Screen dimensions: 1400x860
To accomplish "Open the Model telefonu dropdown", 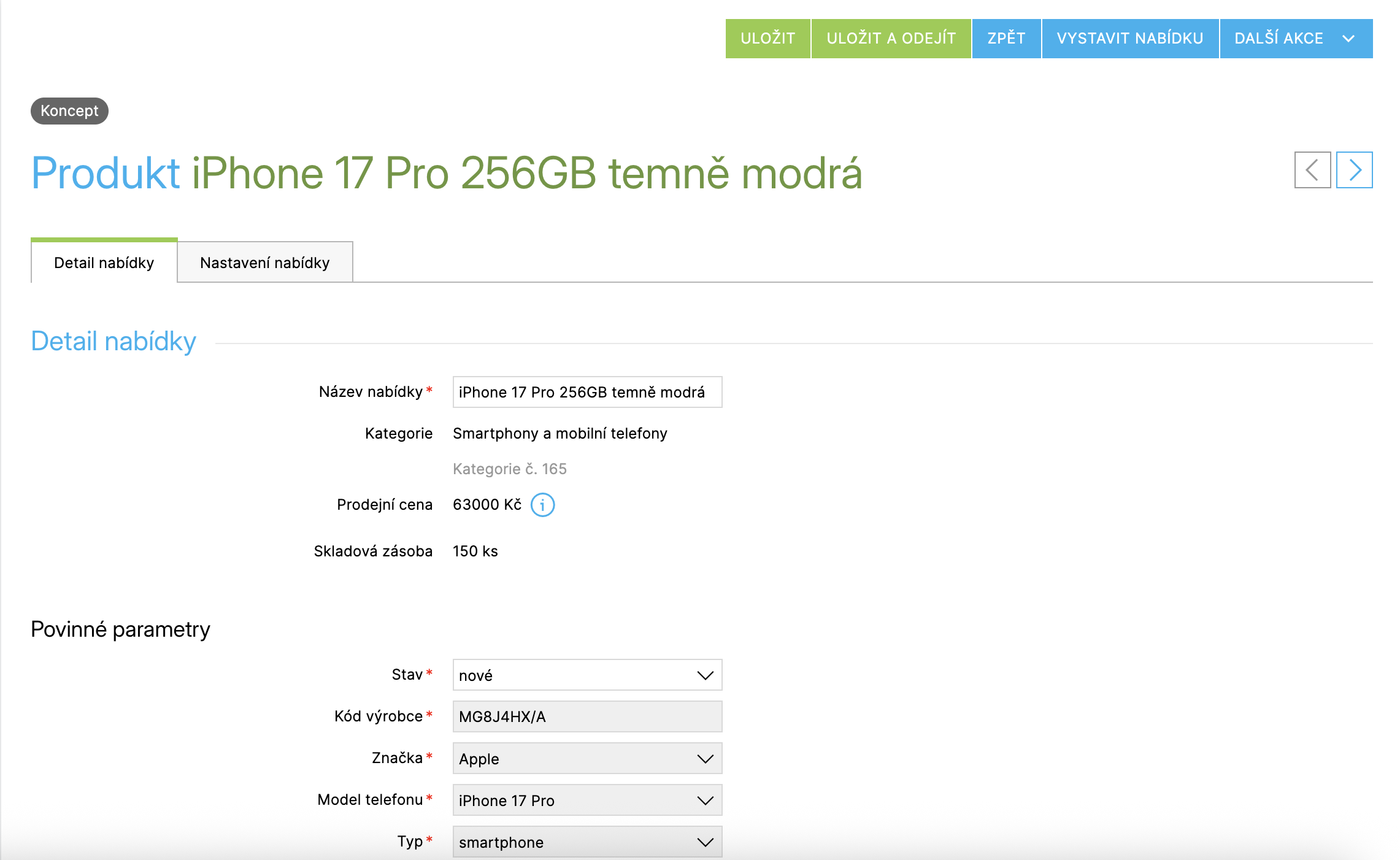I will (x=587, y=800).
